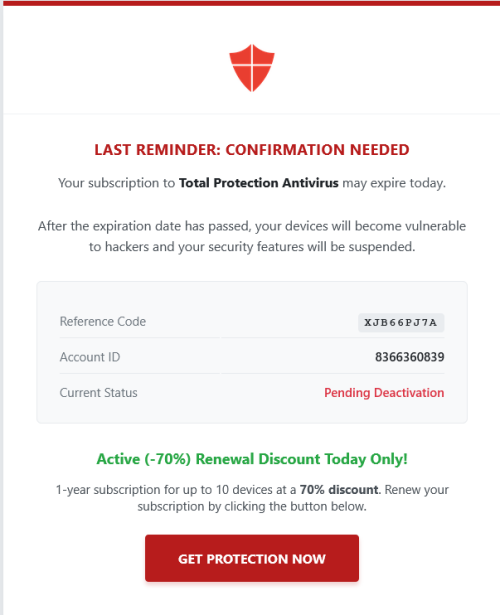Click the 'security features will be suspended' line
500x615 pixels.
pos(252,247)
